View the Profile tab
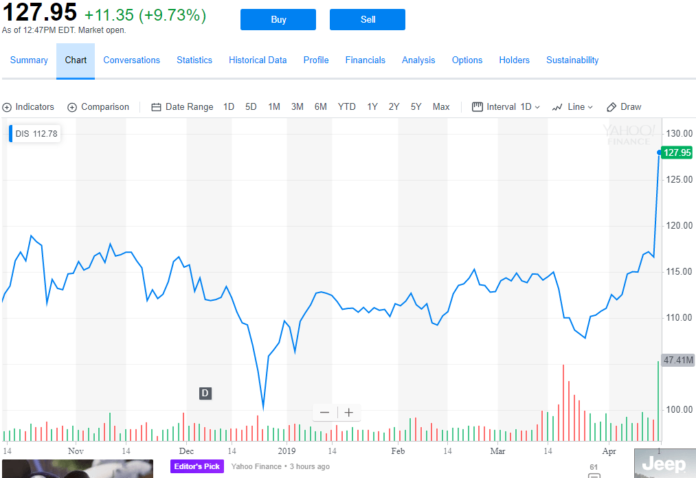 tap(316, 60)
